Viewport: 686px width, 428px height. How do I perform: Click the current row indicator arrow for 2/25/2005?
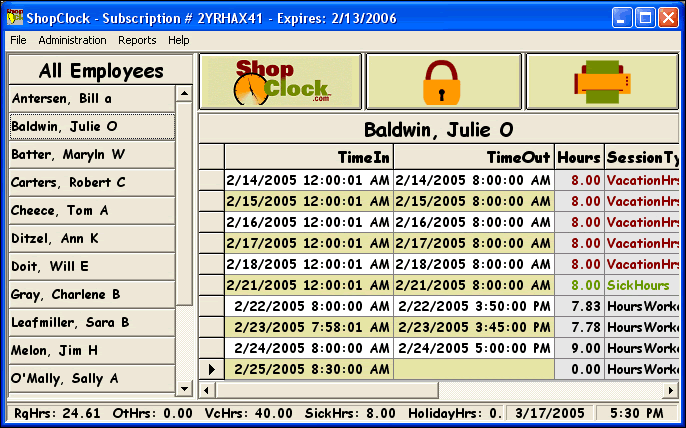pyautogui.click(x=212, y=369)
